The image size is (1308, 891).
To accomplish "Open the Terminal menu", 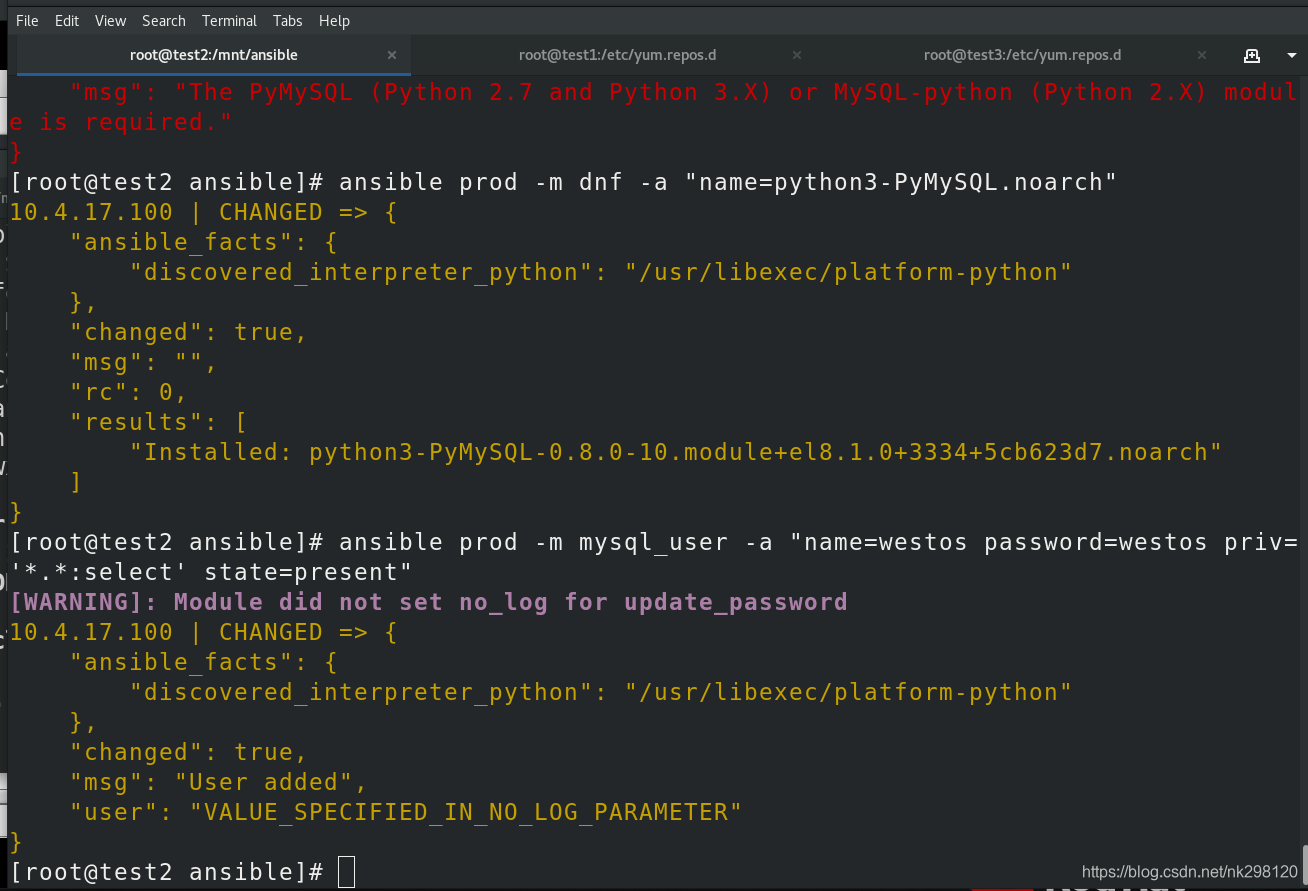I will (229, 20).
